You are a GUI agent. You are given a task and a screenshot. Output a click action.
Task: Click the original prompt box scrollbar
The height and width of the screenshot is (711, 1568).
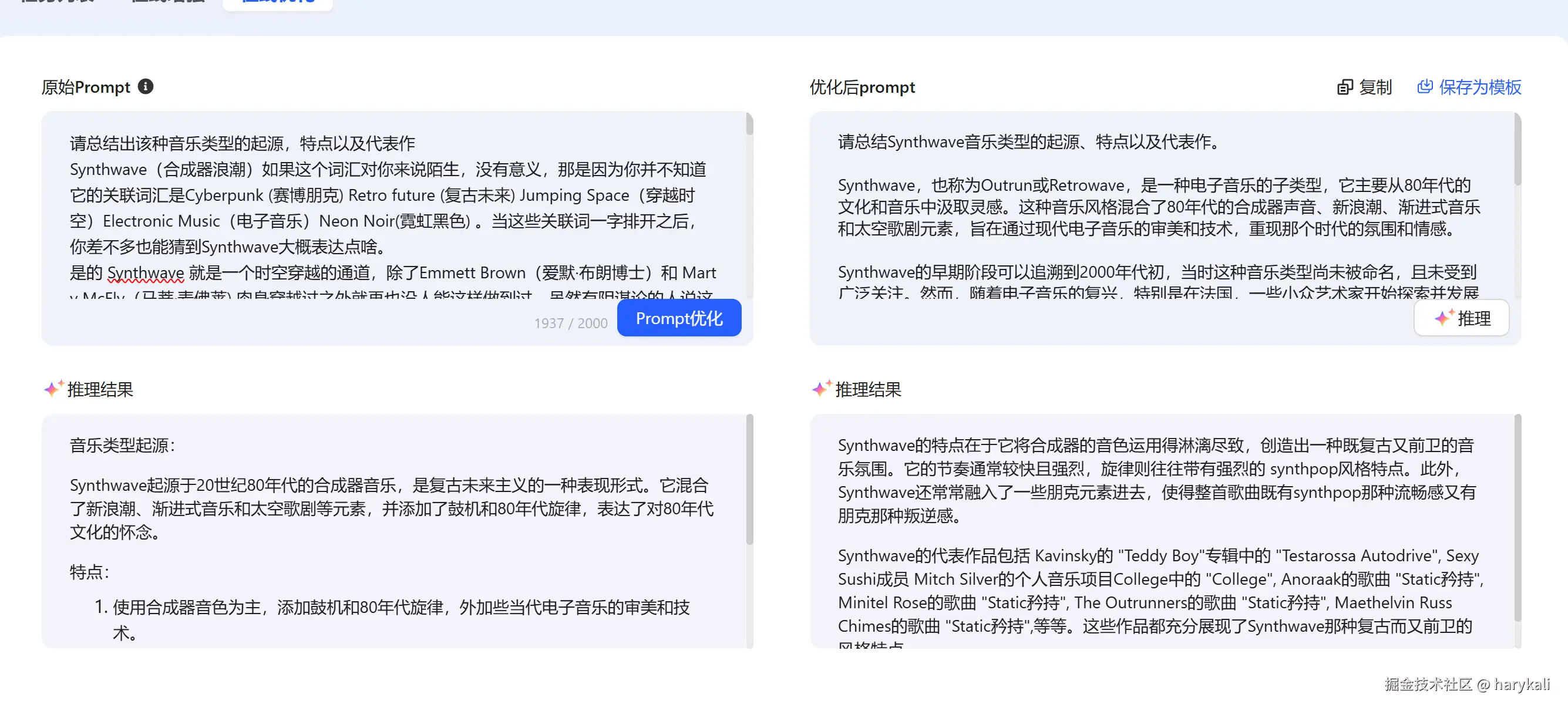[x=749, y=125]
